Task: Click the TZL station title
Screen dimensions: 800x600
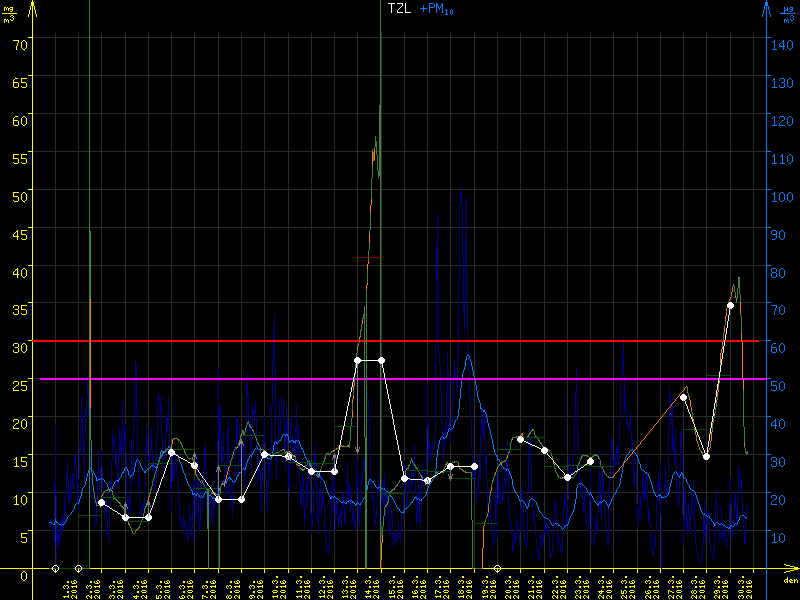Action: pyautogui.click(x=398, y=8)
